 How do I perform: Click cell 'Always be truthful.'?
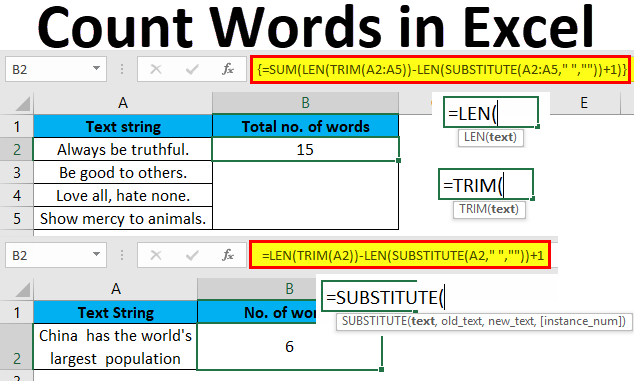(x=123, y=150)
